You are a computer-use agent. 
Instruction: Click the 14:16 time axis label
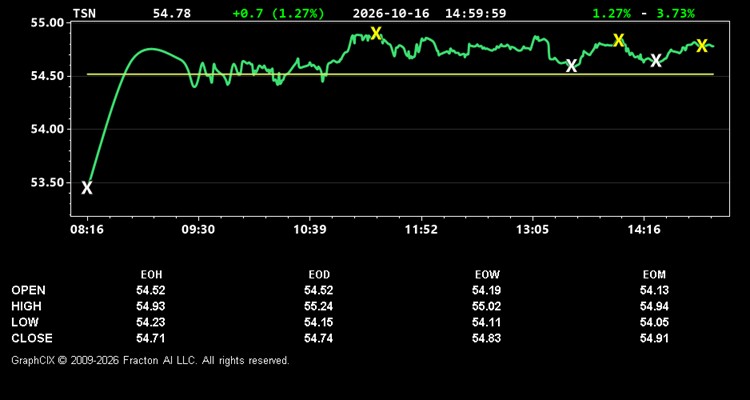644,230
